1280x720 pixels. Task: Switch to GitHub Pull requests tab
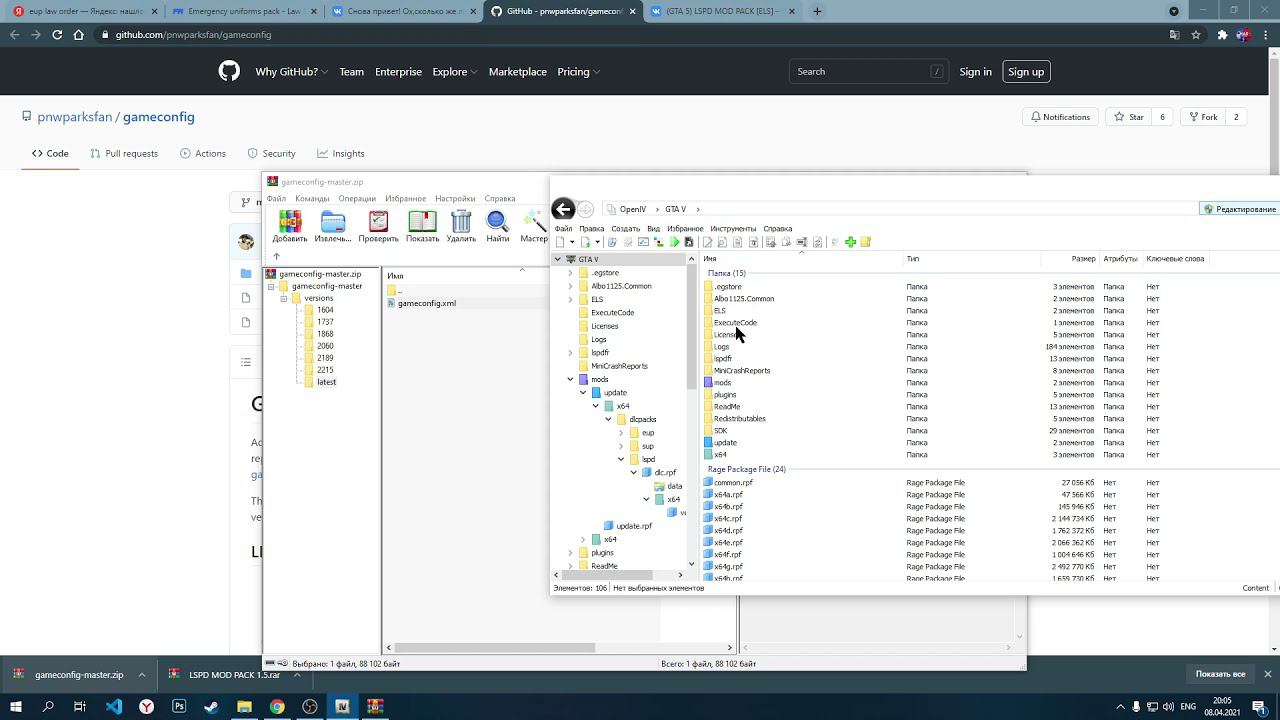click(124, 153)
